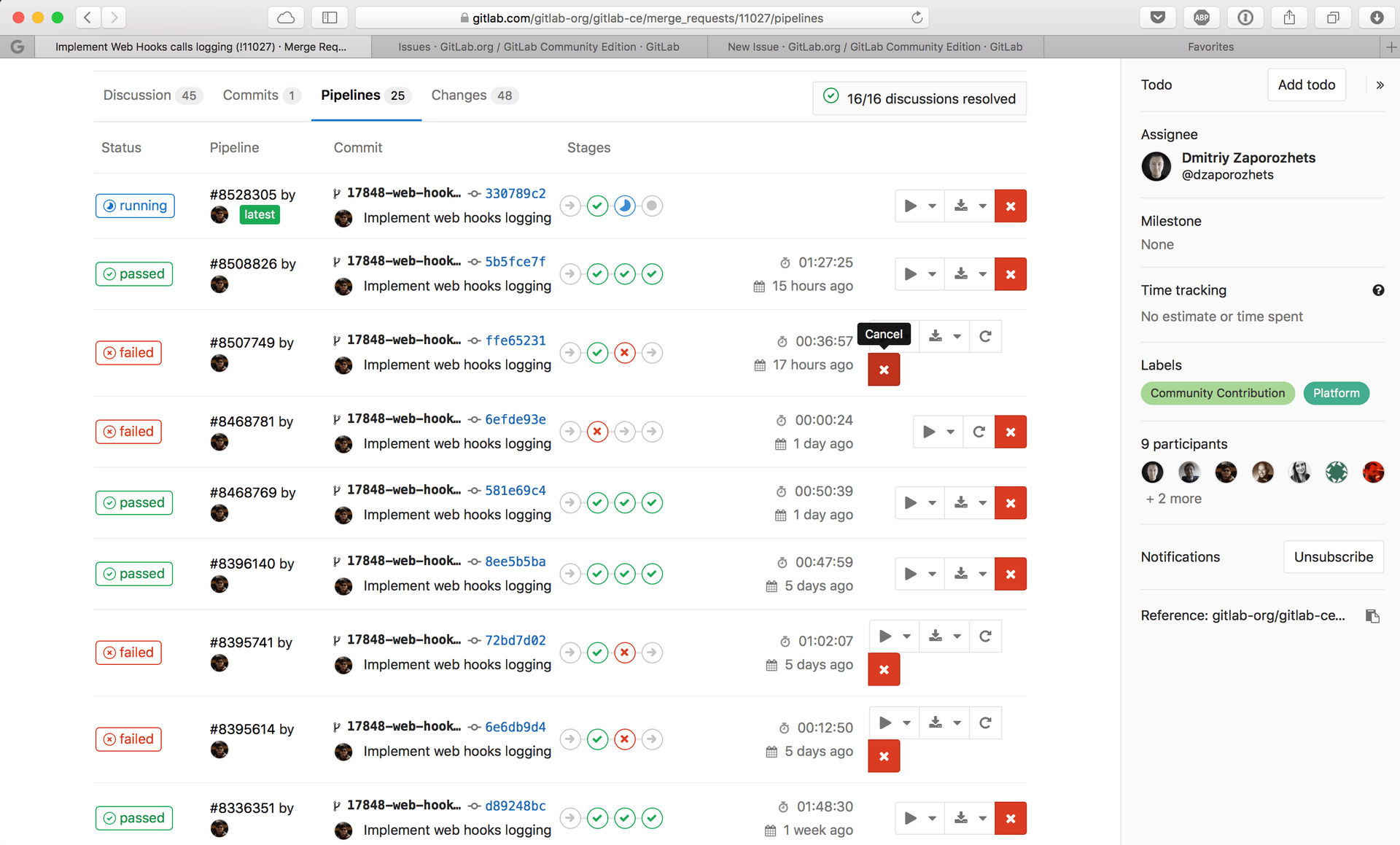
Task: Open commit 330789c2 link
Action: [515, 193]
